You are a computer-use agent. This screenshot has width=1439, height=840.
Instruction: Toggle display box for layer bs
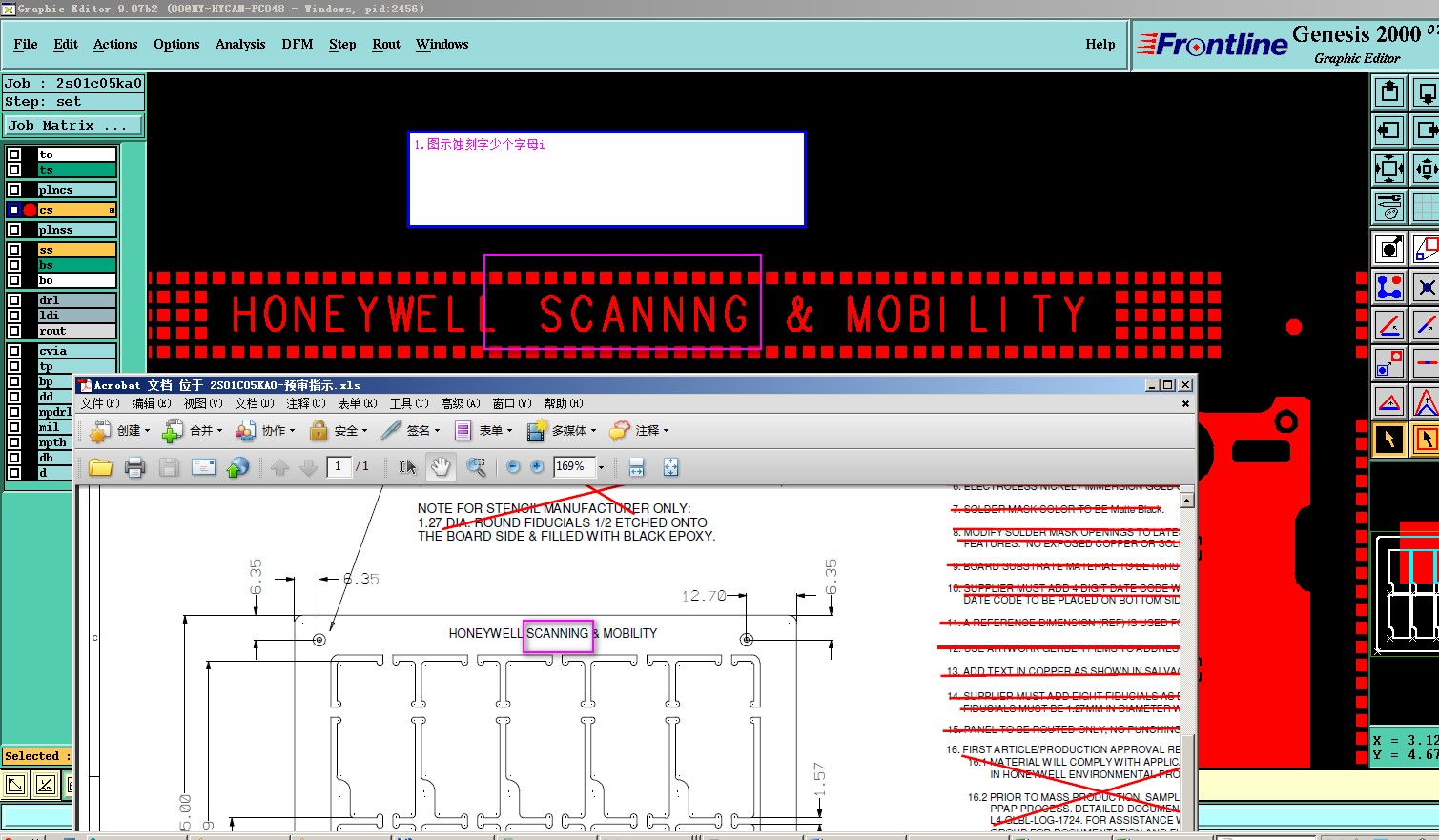point(14,265)
